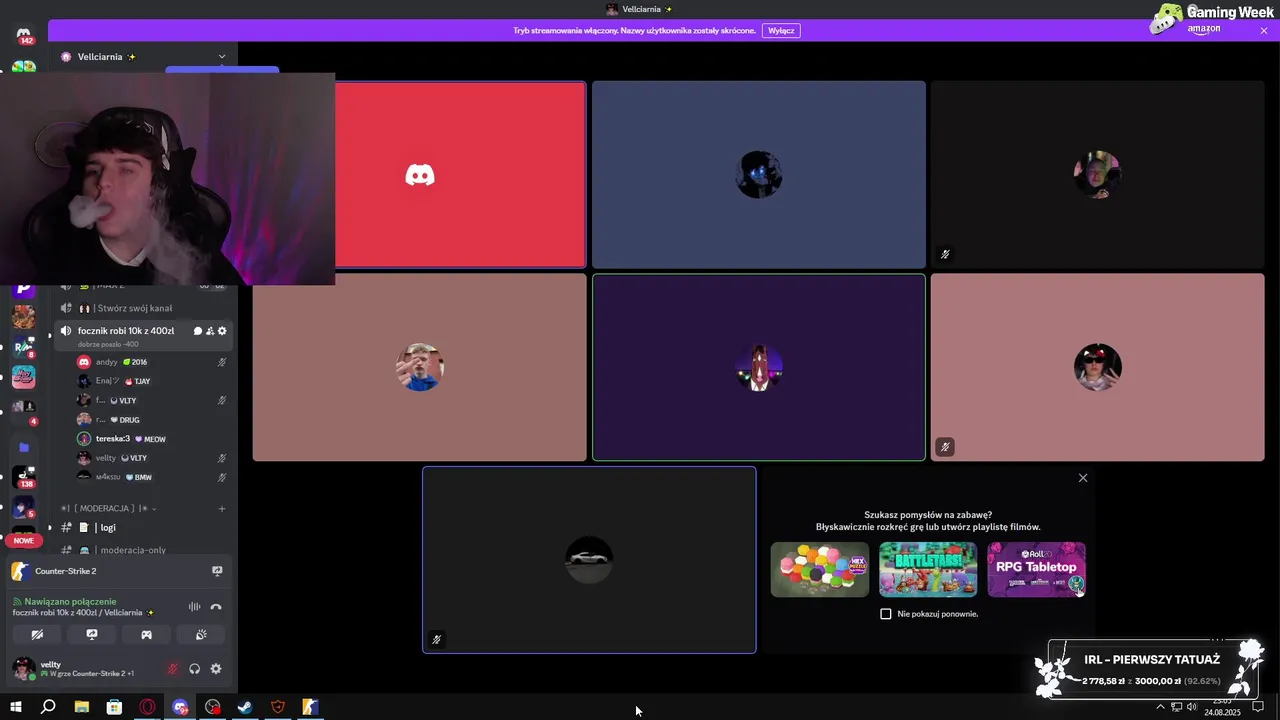Open Opera GX browser from taskbar
Screen dimensions: 1280x720
coord(147,707)
